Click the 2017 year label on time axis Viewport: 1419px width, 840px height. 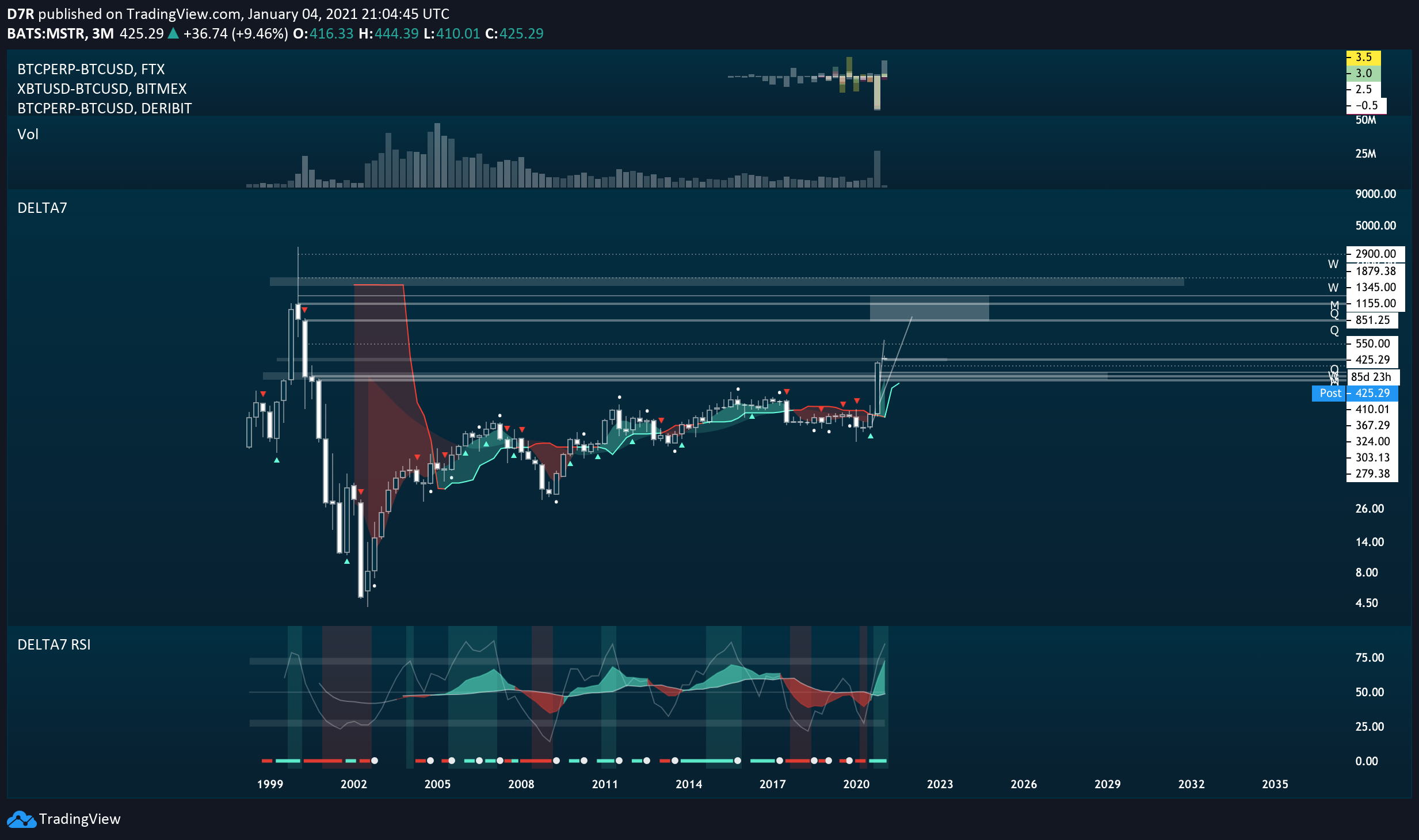click(773, 784)
